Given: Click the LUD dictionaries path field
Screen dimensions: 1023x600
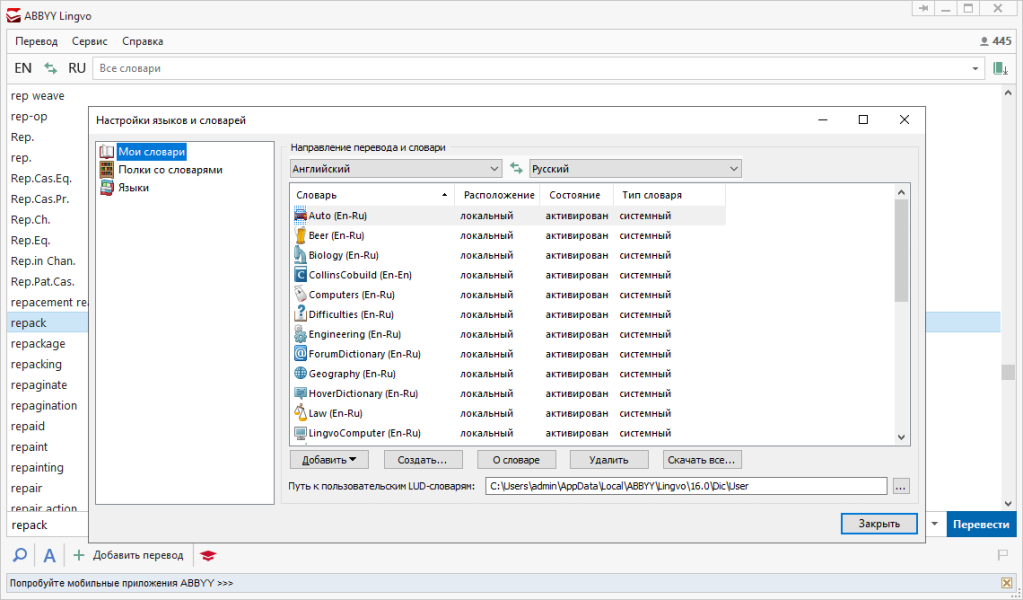Looking at the screenshot, I should pos(686,486).
